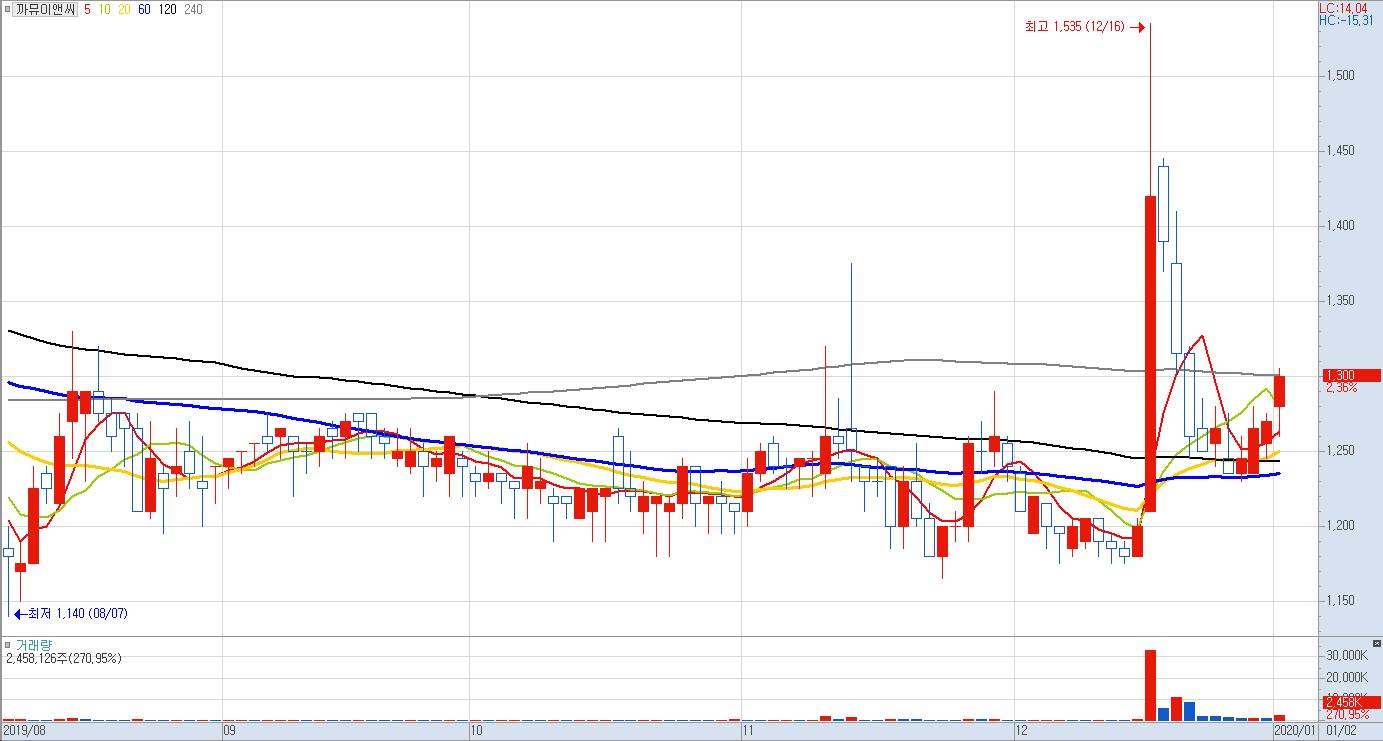
Task: Click the 09 month axis label
Action: coord(229,731)
